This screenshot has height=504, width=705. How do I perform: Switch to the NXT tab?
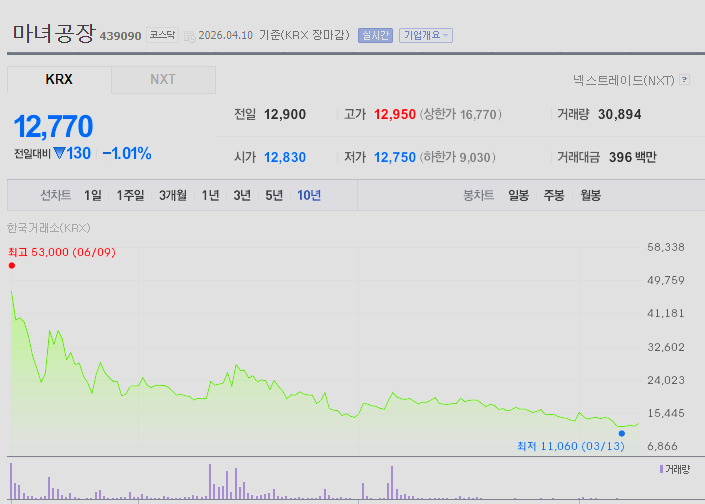163,80
